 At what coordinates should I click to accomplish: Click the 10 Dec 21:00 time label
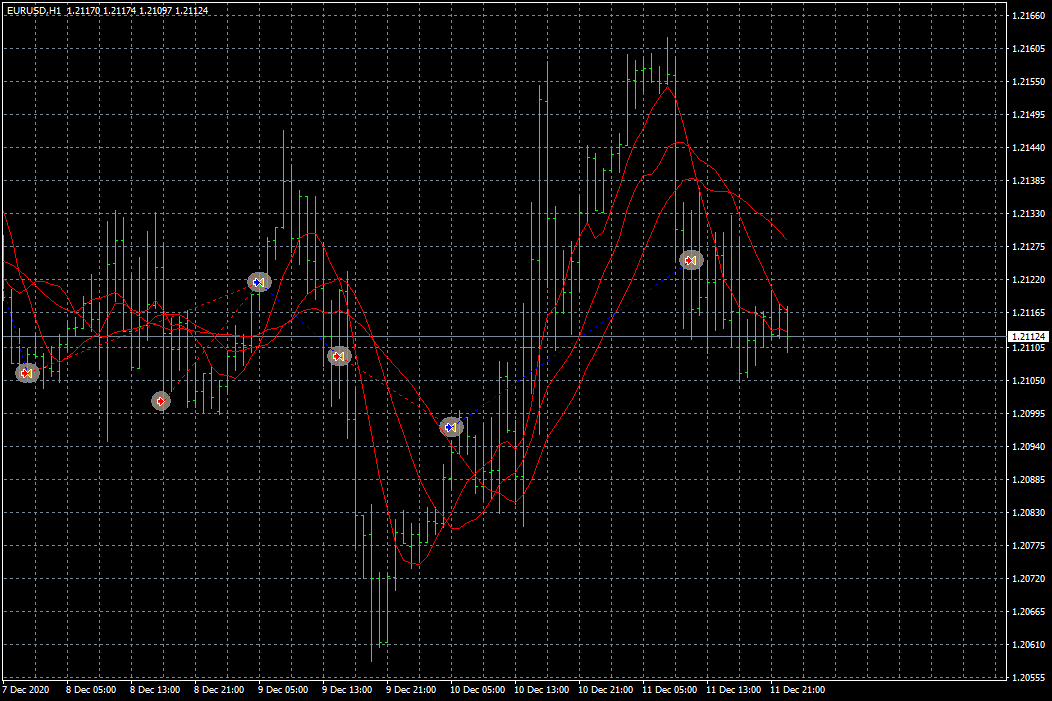(606, 690)
